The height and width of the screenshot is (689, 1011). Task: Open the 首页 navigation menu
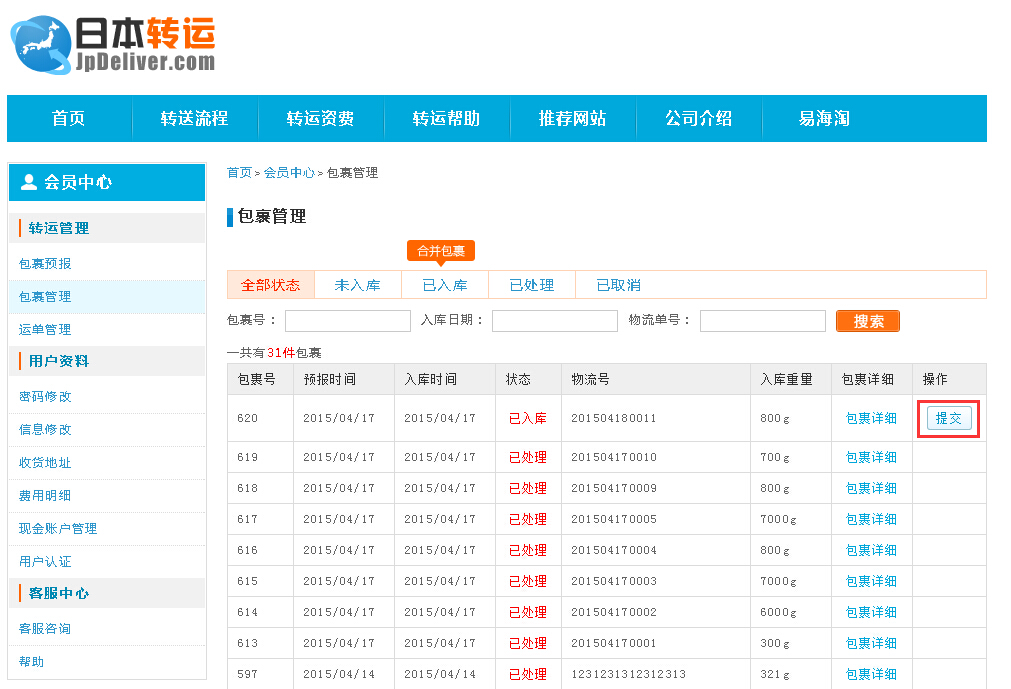(67, 118)
